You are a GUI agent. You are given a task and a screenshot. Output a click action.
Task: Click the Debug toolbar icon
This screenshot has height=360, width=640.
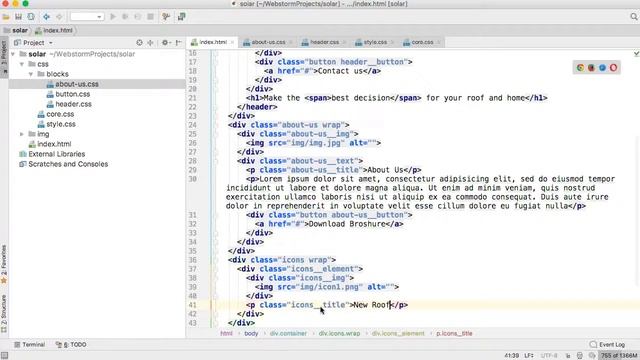[x=125, y=17]
